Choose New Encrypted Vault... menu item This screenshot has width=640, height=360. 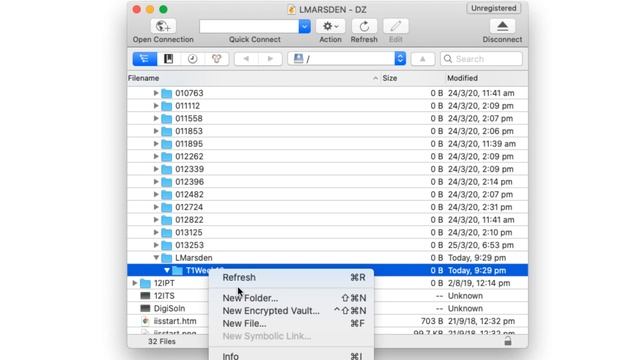click(x=291, y=311)
